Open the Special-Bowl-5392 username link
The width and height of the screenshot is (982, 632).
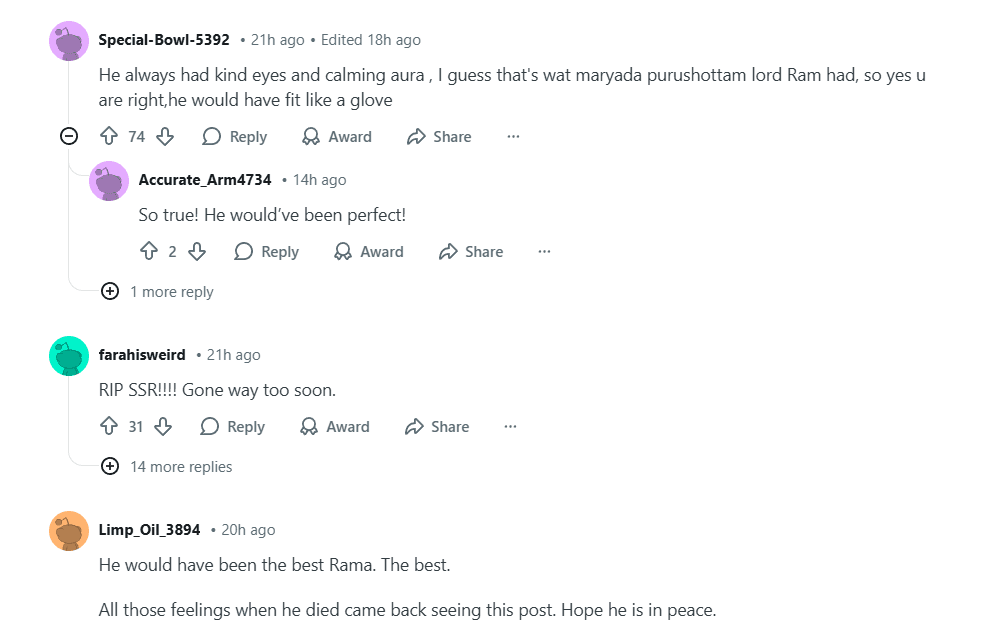pyautogui.click(x=164, y=40)
